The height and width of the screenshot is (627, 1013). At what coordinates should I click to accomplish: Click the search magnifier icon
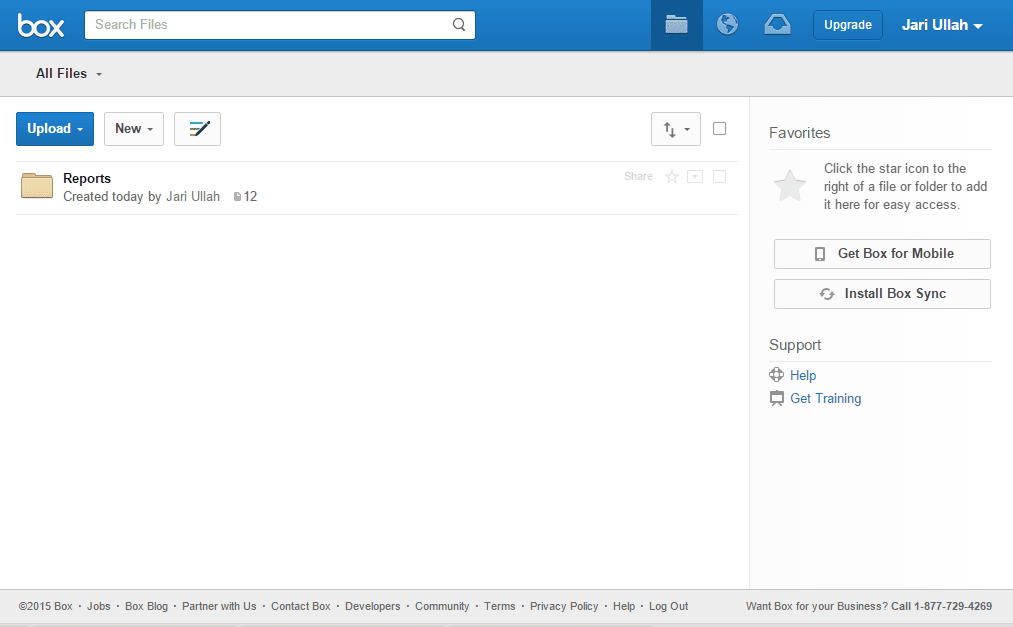pyautogui.click(x=459, y=25)
